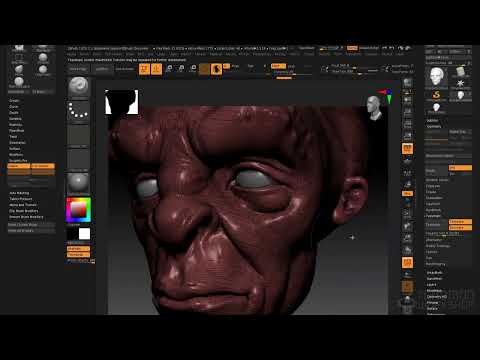Toggle the orange Persp icon on right shelf

coord(407,148)
